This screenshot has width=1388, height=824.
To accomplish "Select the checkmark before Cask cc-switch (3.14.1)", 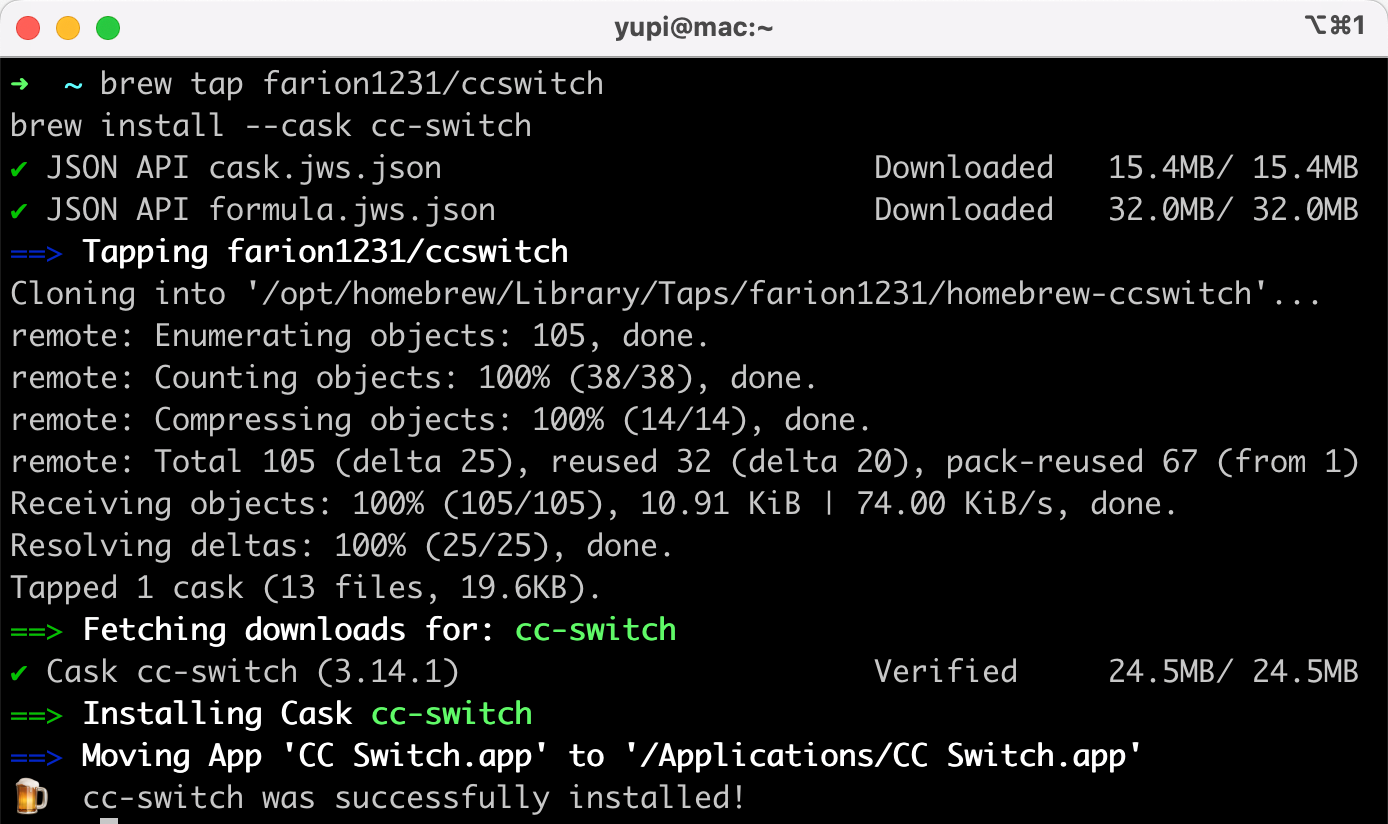I will (19, 672).
